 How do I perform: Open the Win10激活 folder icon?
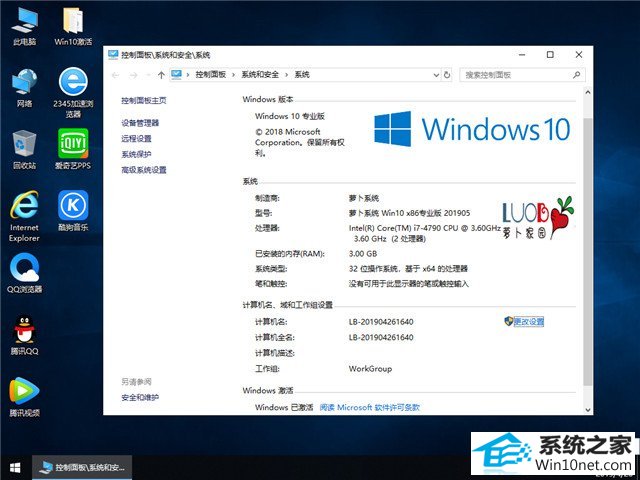click(73, 26)
